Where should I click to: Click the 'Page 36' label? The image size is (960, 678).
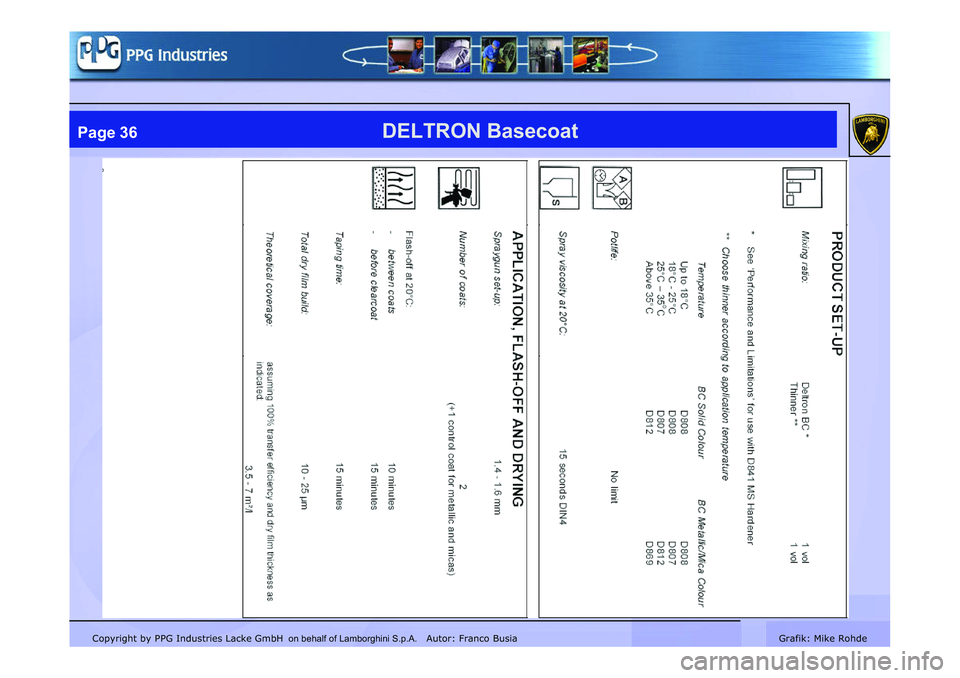click(x=107, y=132)
